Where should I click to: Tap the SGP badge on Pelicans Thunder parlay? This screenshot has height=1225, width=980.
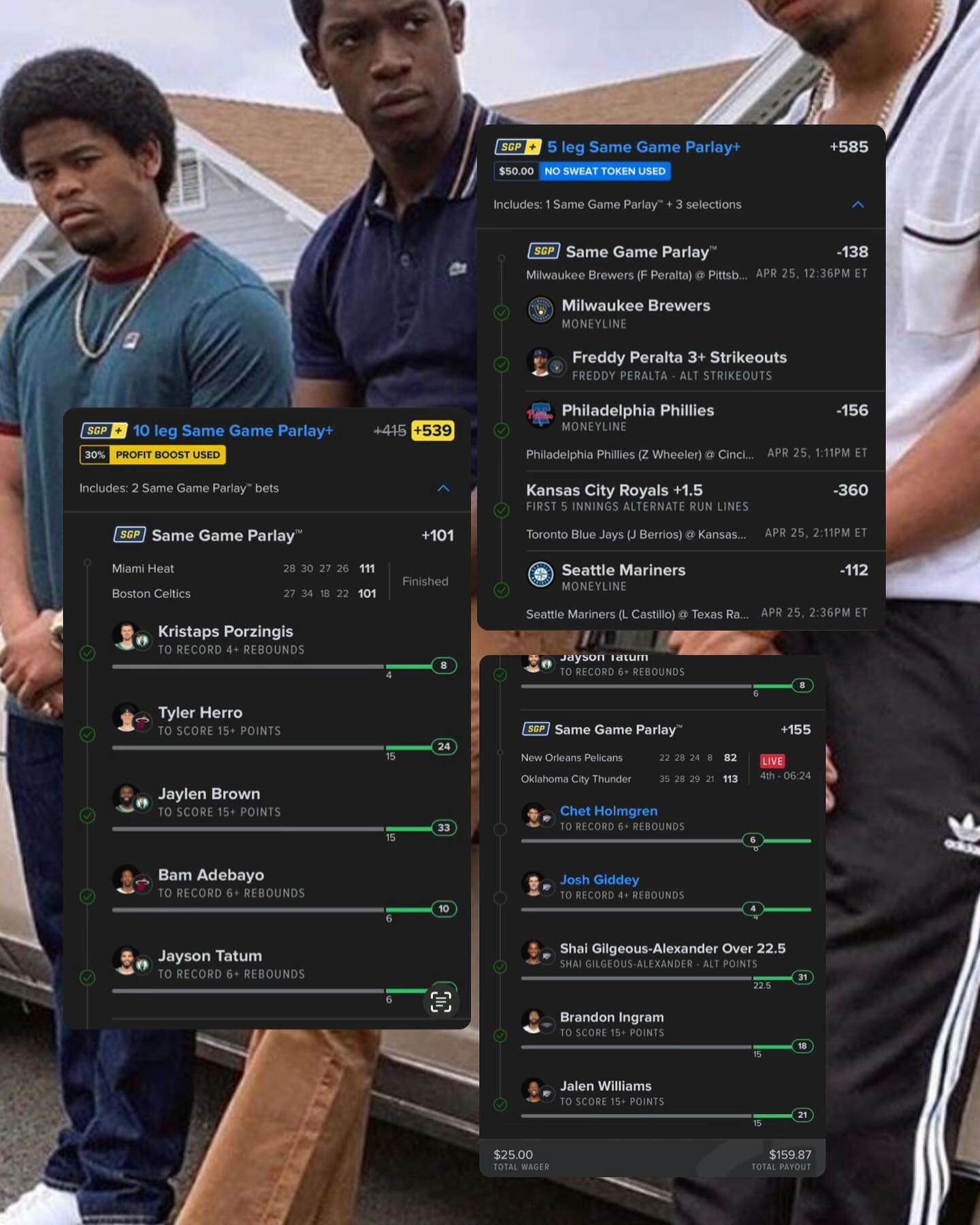(536, 730)
